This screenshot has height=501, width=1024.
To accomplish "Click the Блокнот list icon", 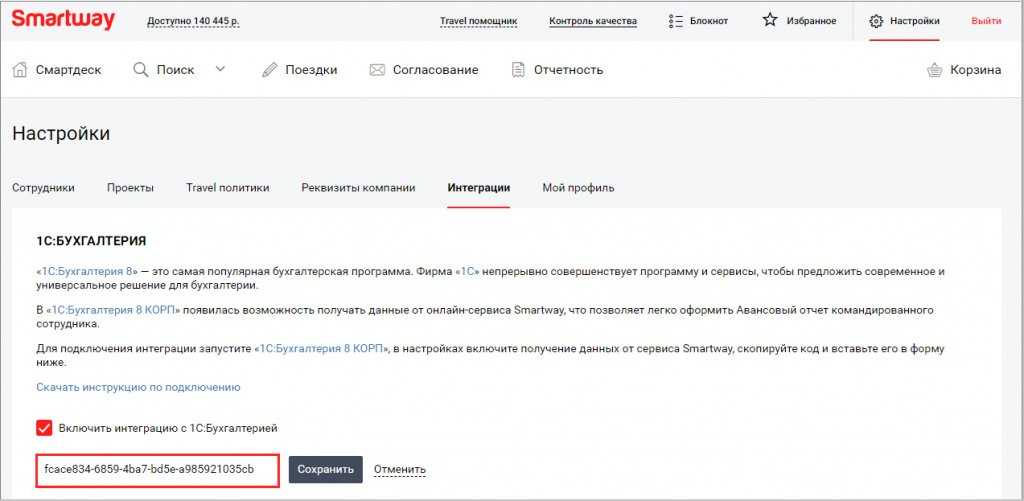I will coord(676,21).
